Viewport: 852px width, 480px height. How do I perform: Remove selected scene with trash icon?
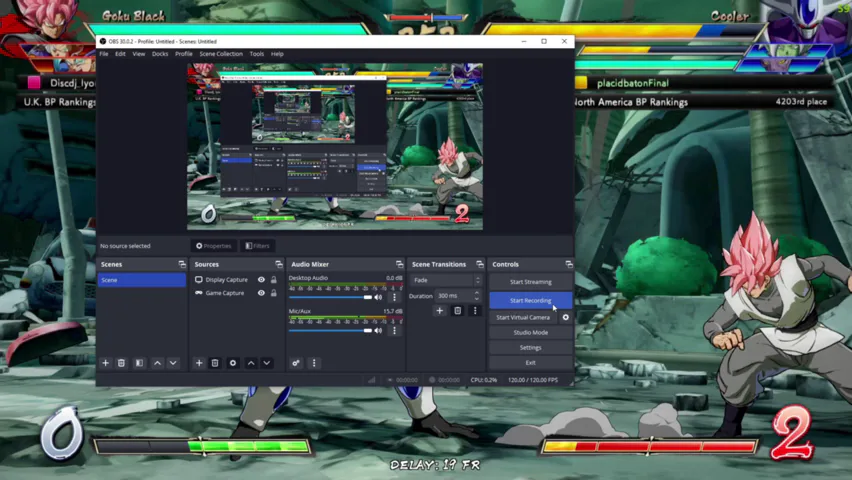coord(121,363)
